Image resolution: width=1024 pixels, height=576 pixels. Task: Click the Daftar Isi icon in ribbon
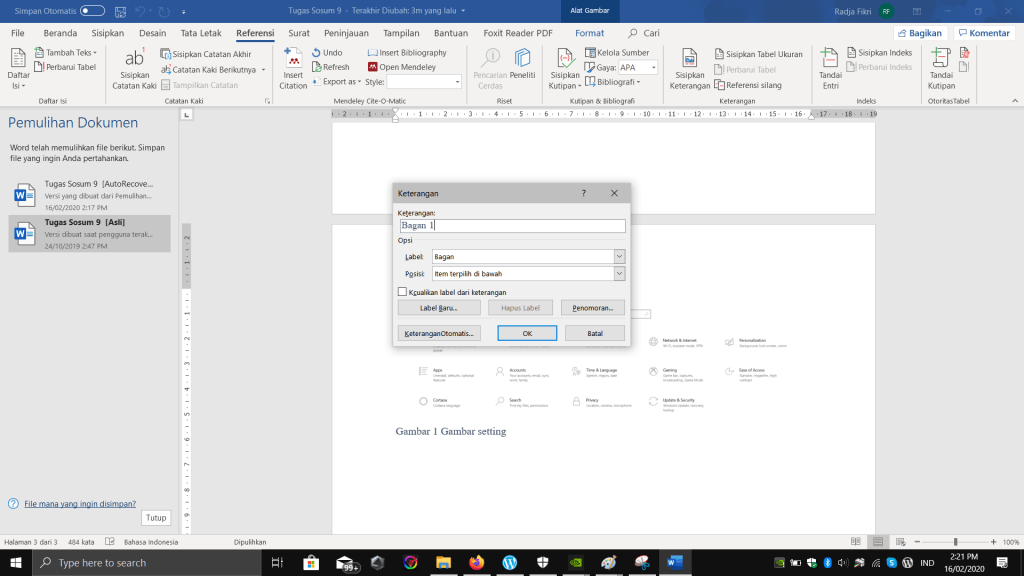coord(18,60)
